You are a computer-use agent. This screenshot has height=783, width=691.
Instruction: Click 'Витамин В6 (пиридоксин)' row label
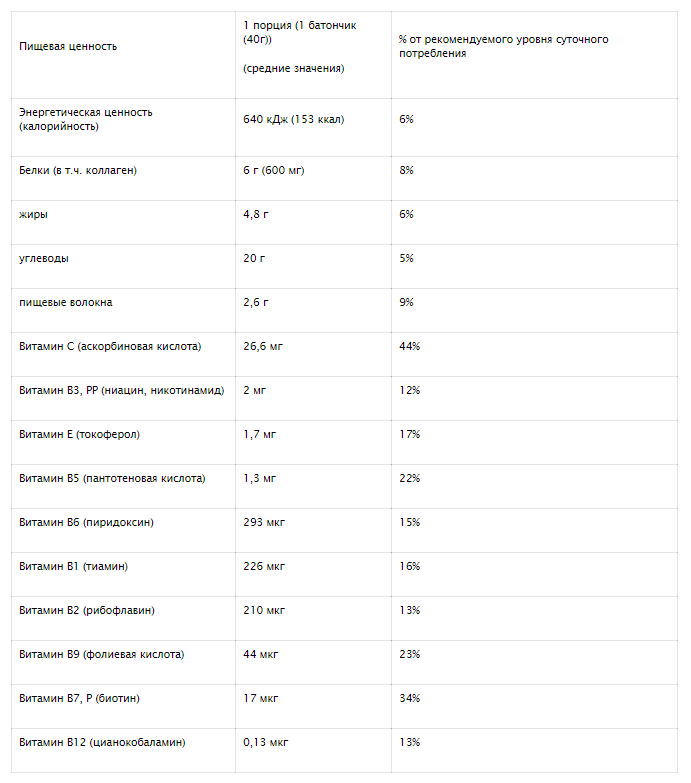[x=86, y=522]
